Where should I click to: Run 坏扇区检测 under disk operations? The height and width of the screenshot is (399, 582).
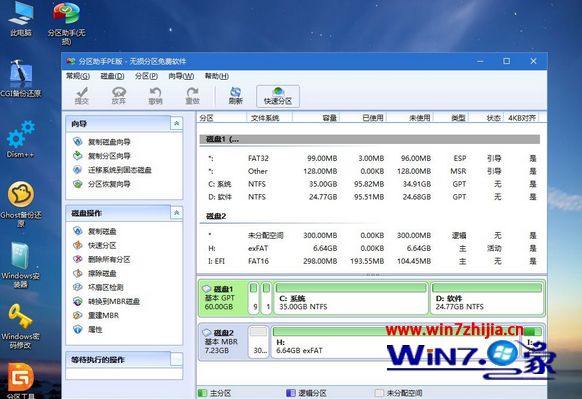click(98, 287)
